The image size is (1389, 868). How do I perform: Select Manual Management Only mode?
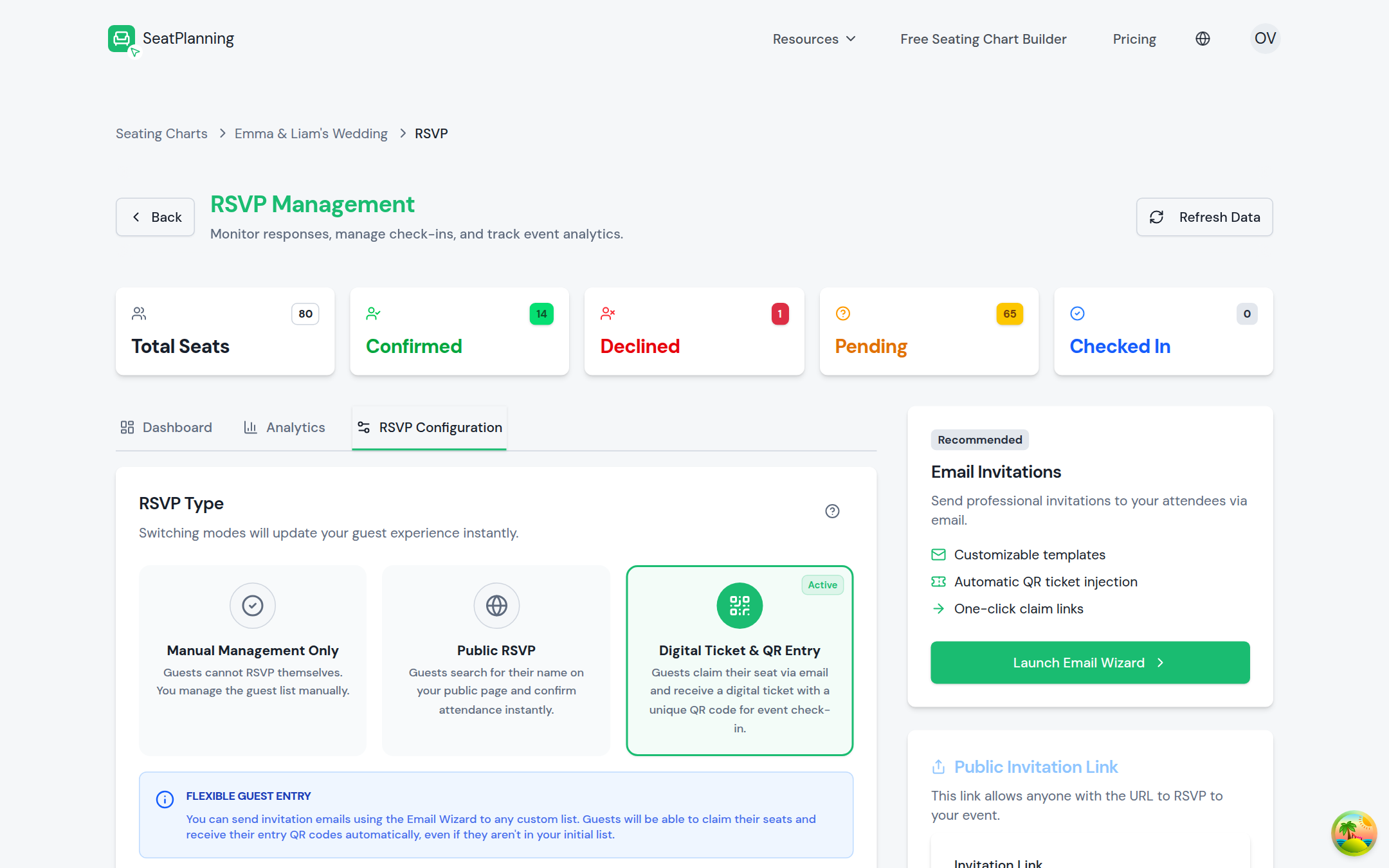click(x=253, y=660)
